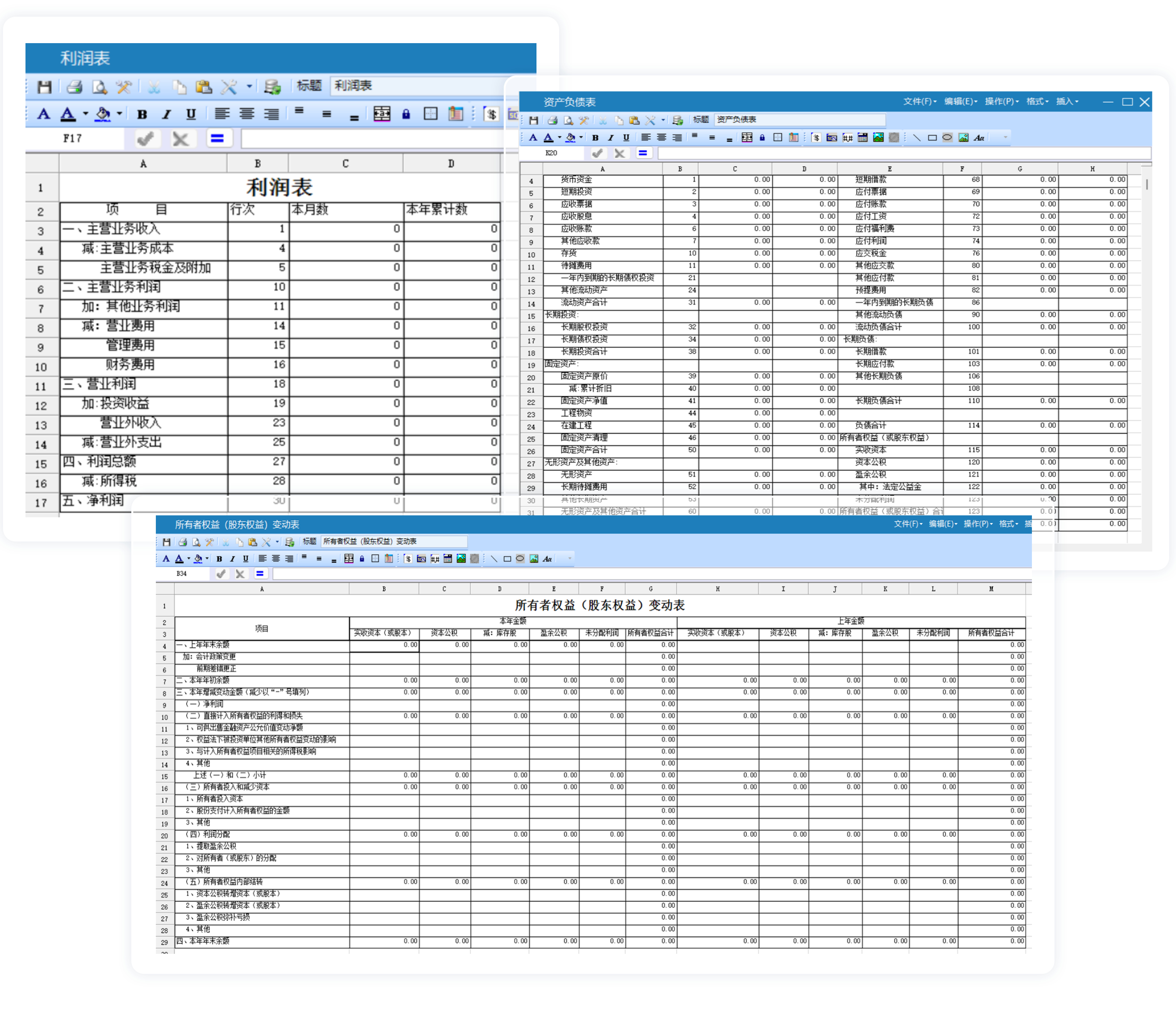
Task: Select ellipse drawing tool in 资产负债表 toolbar
Action: click(x=947, y=137)
